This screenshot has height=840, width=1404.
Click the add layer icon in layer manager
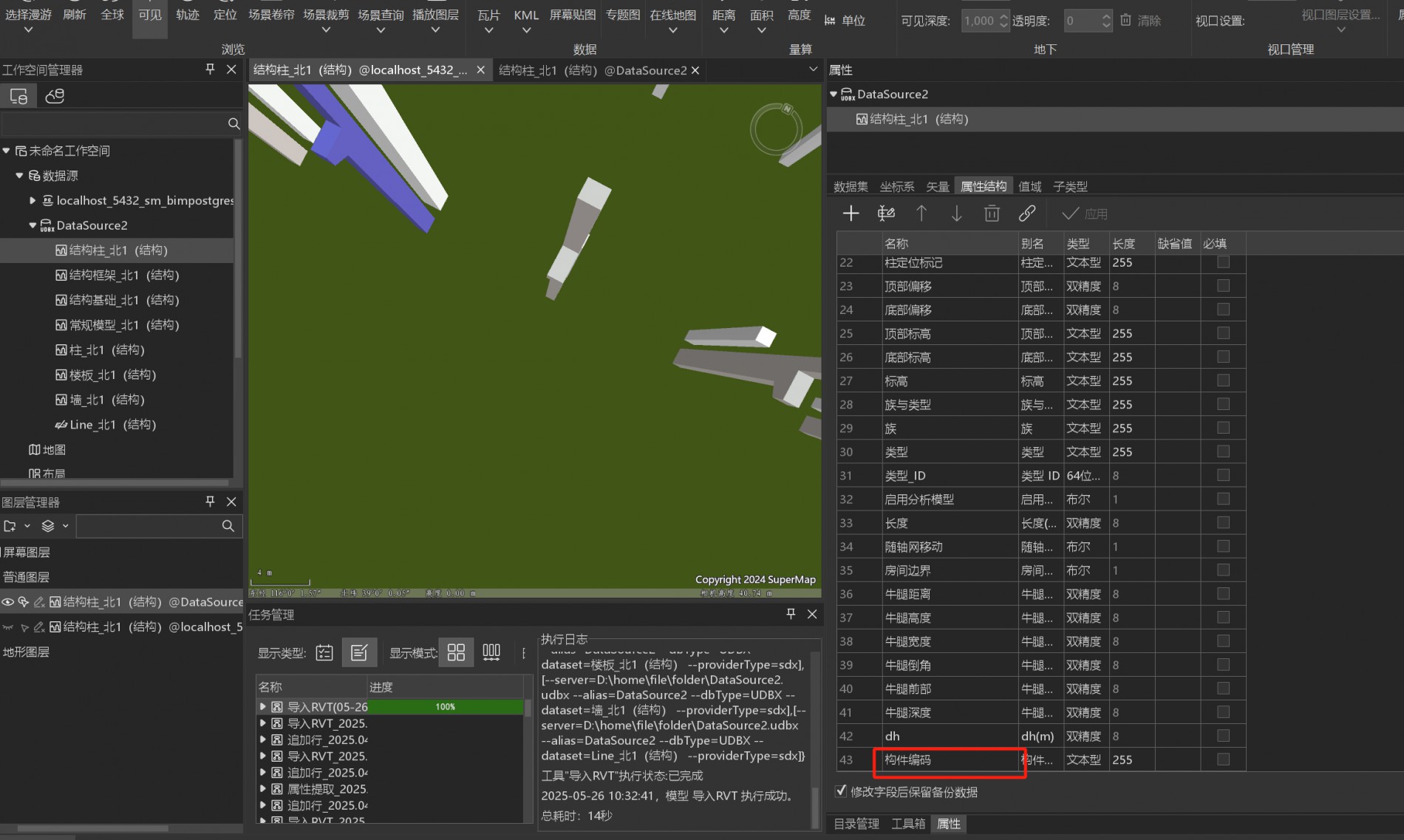10,526
